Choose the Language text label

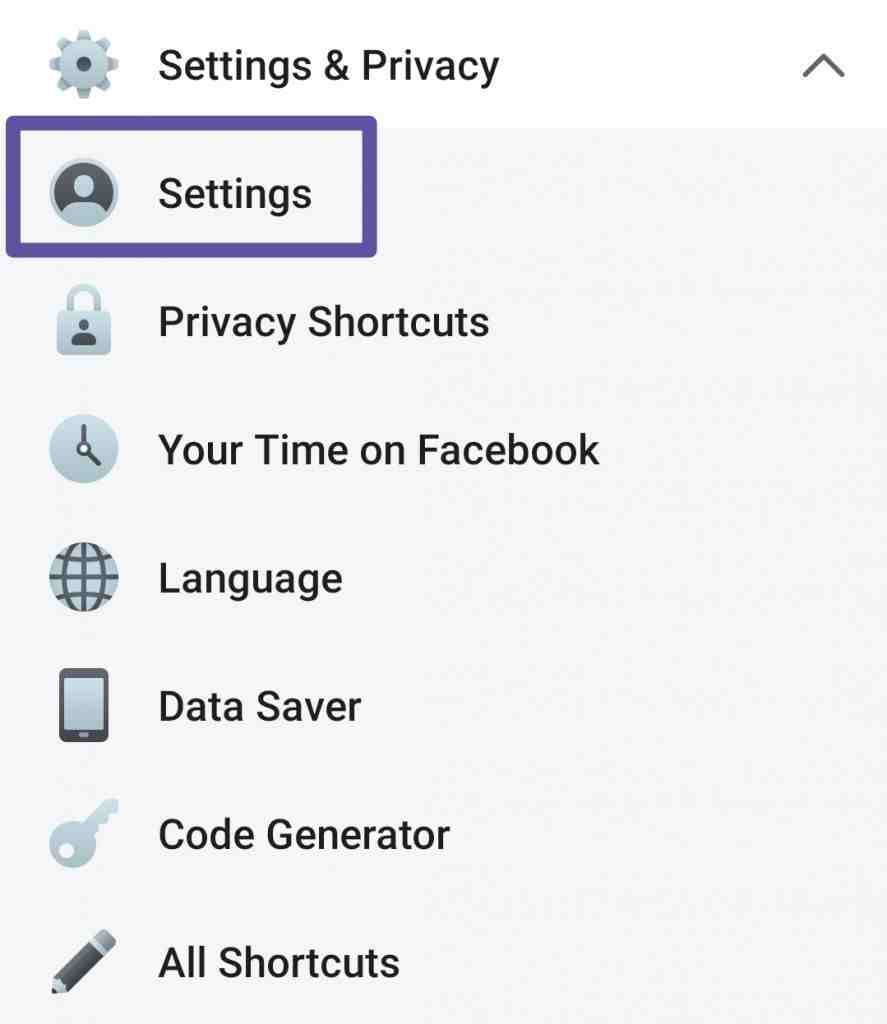pos(251,579)
